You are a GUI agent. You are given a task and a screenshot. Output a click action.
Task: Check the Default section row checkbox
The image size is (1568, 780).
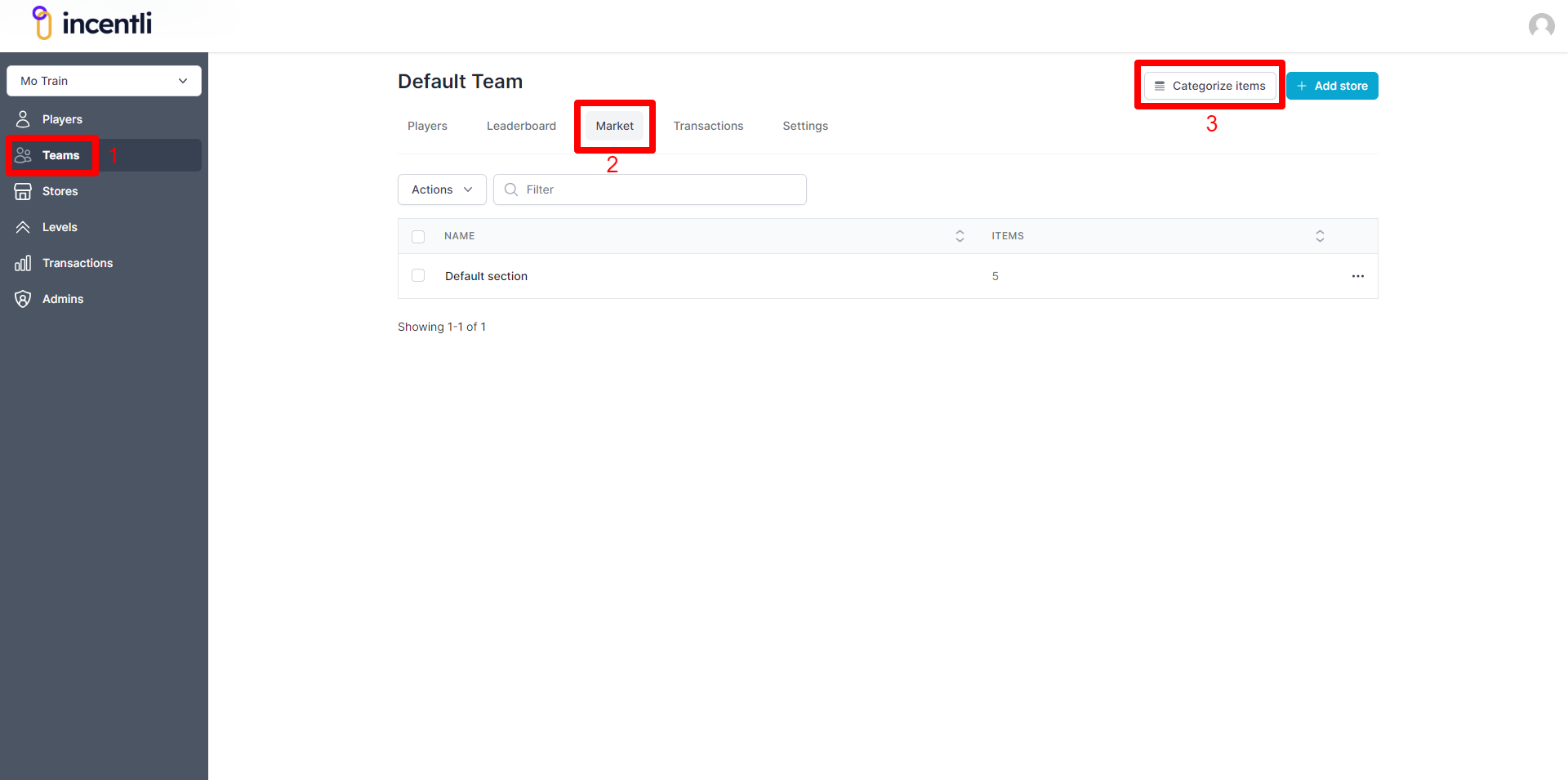[x=418, y=275]
